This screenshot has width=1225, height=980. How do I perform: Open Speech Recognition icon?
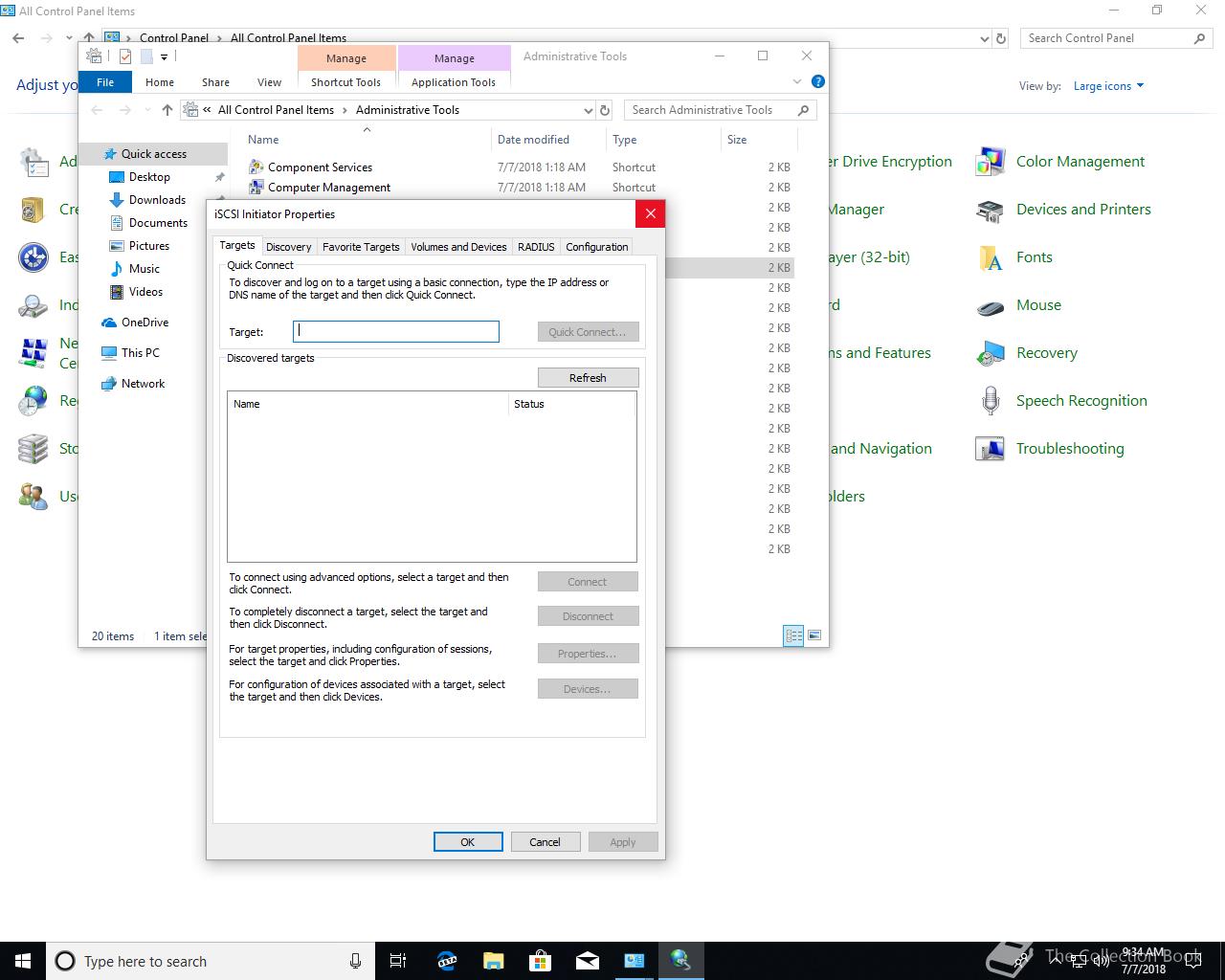click(990, 401)
